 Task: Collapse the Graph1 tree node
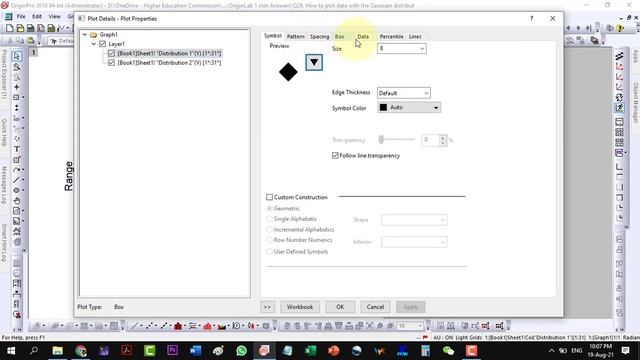pyautogui.click(x=84, y=35)
